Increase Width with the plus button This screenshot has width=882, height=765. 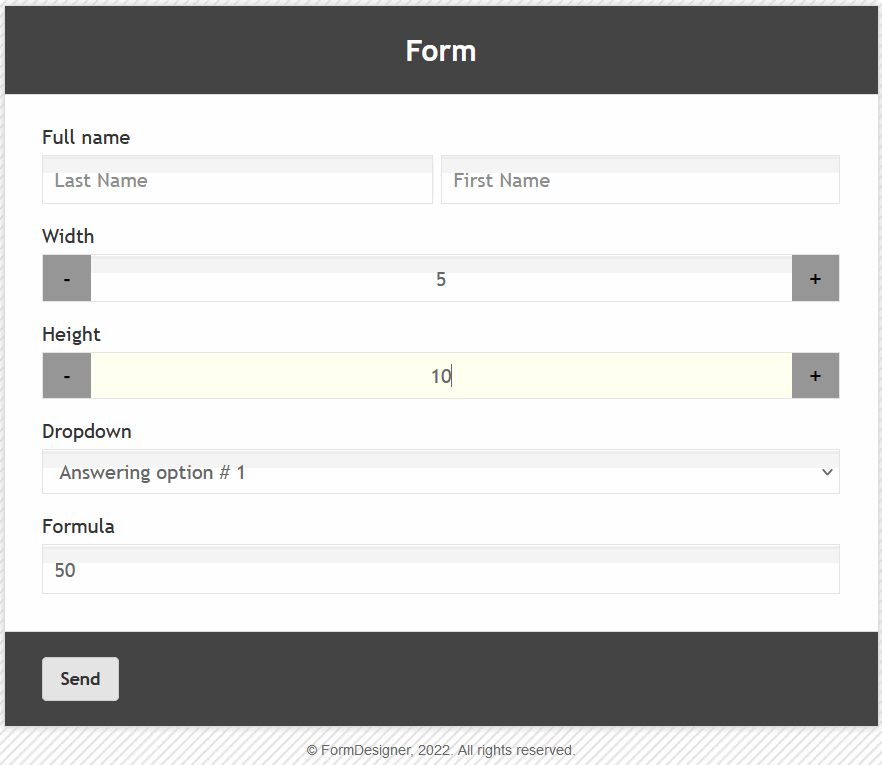pos(815,279)
